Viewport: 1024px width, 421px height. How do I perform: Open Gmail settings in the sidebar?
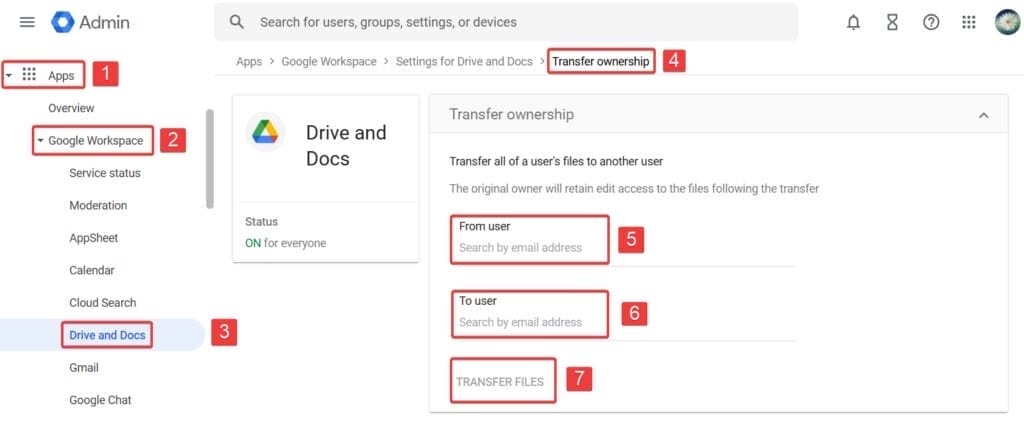point(84,367)
